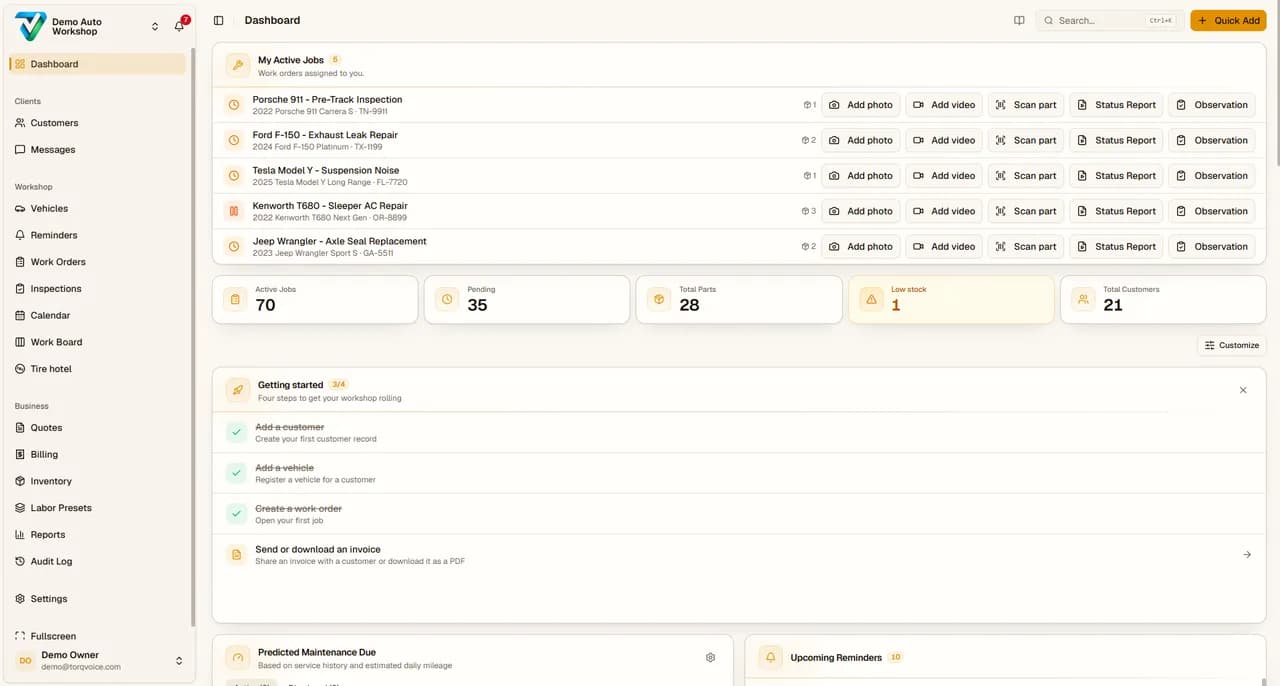The height and width of the screenshot is (686, 1280).
Task: Open Status Report for Kenworth T680 job
Action: tap(1117, 211)
